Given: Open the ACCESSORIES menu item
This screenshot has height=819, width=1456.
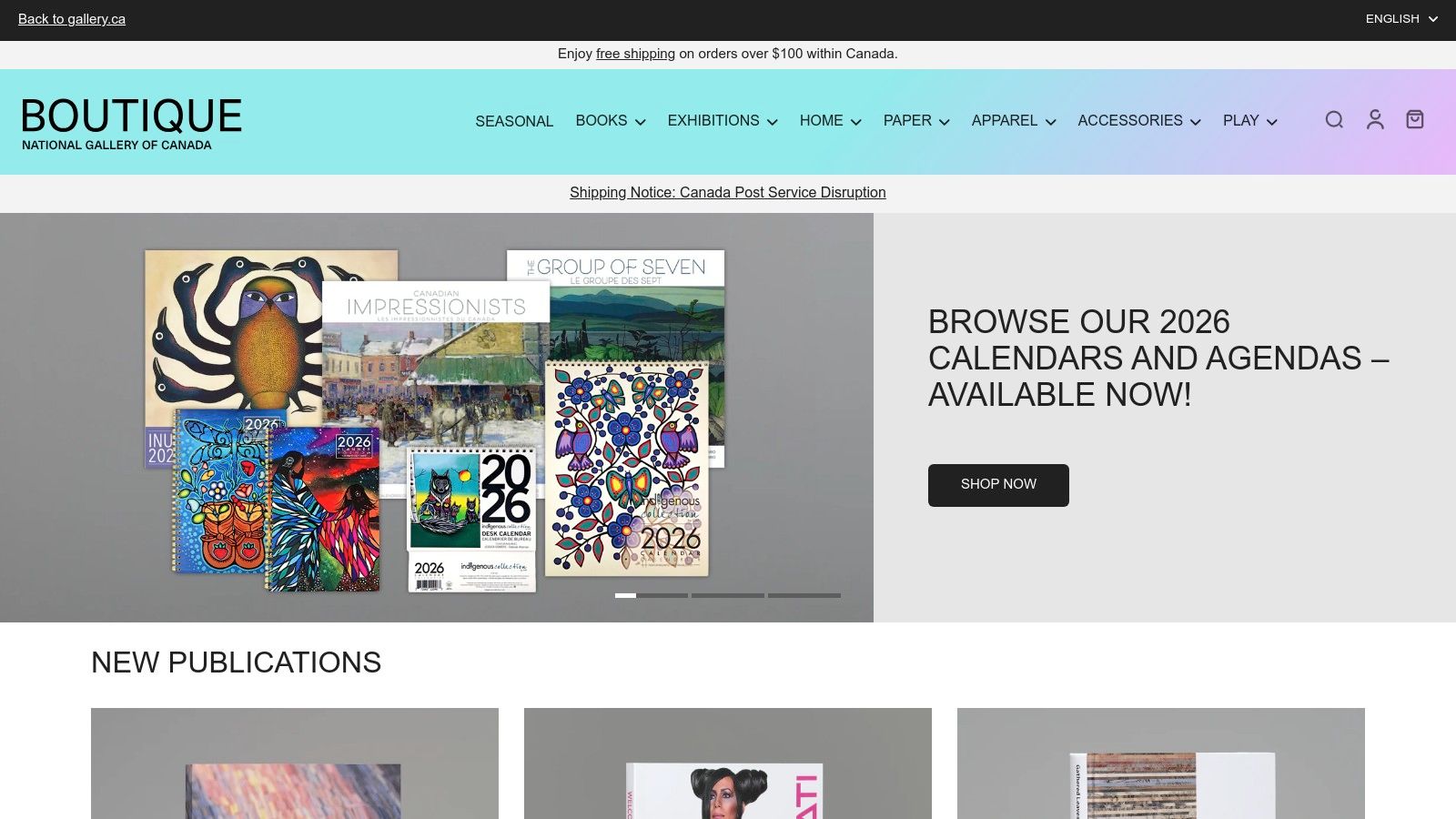Looking at the screenshot, I should (x=1130, y=121).
